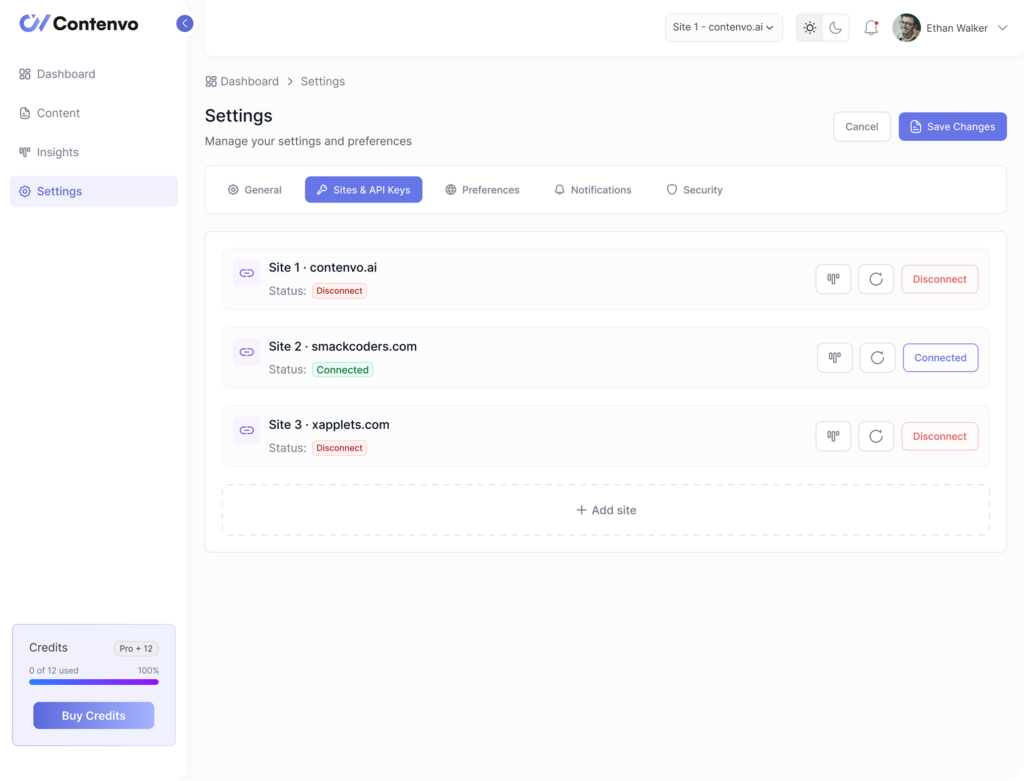Disconnect Site 3 xapplets.com
The height and width of the screenshot is (781, 1024).
pyautogui.click(x=939, y=436)
